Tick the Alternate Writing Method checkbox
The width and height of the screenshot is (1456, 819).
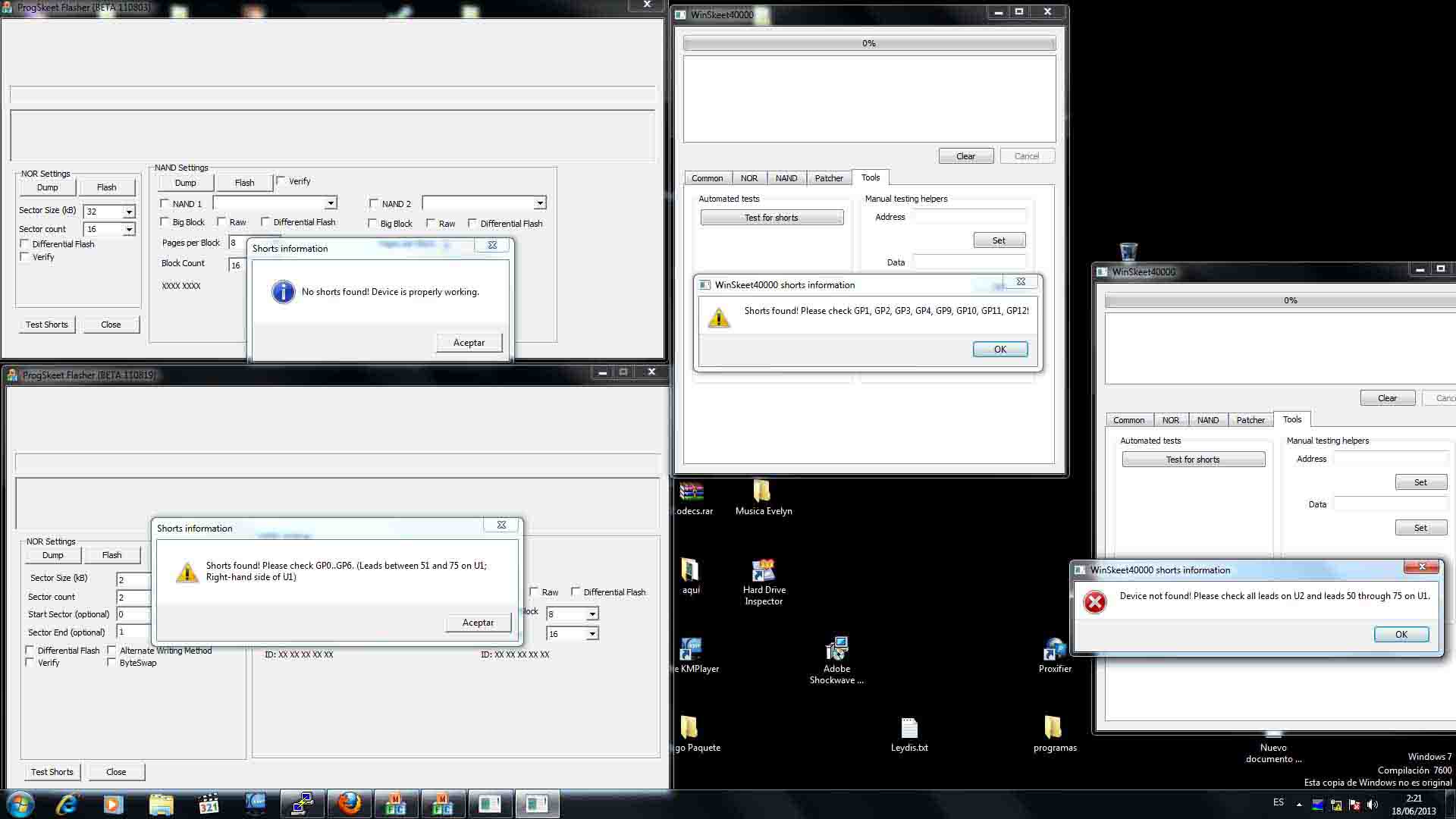(x=111, y=650)
